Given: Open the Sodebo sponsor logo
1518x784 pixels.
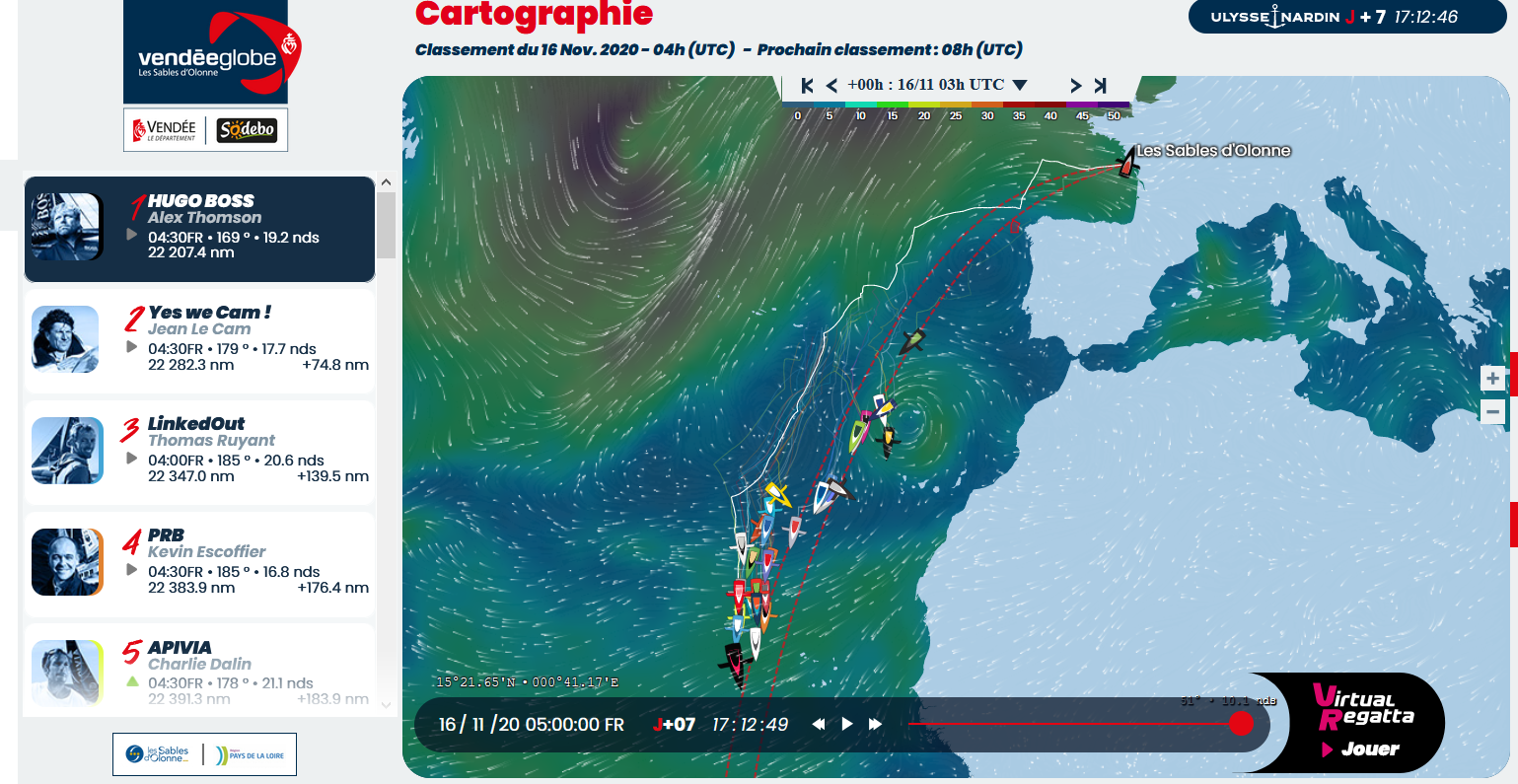Looking at the screenshot, I should [247, 130].
